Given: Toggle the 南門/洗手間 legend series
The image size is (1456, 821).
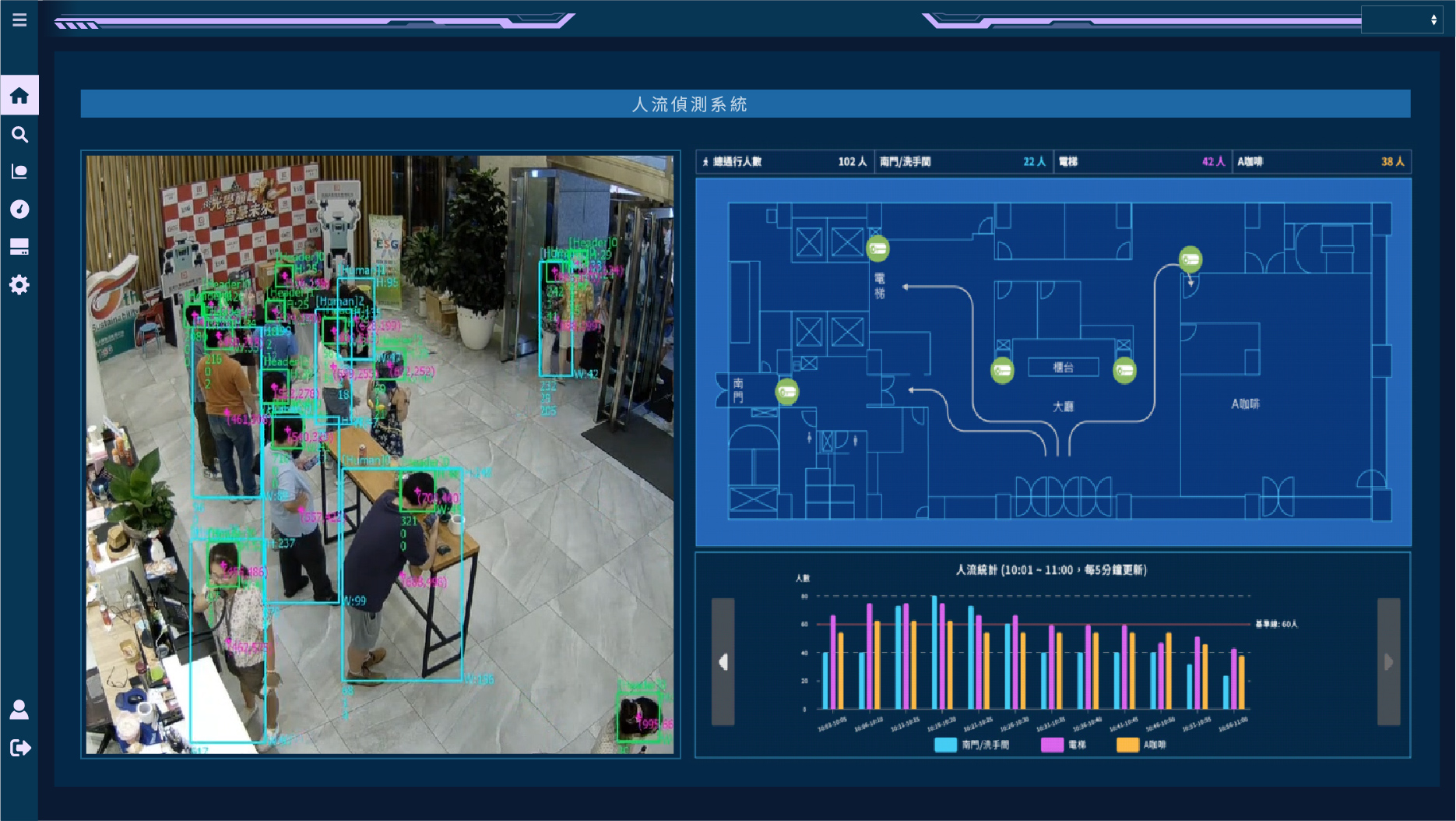Looking at the screenshot, I should pos(972,745).
